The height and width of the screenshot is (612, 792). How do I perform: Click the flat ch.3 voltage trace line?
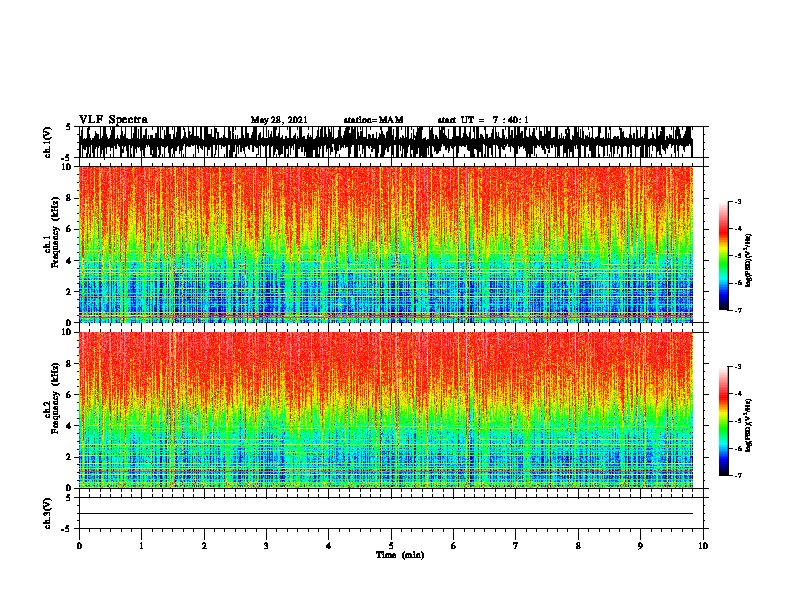[386, 514]
